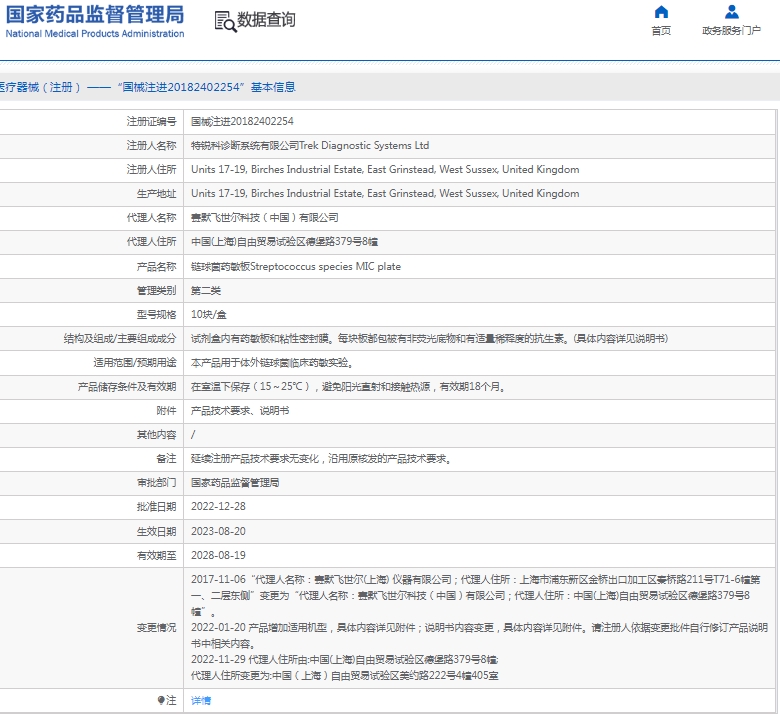780x716 pixels.
Task: Click the 结构及组成/主要组成成分 label
Action: 120,338
